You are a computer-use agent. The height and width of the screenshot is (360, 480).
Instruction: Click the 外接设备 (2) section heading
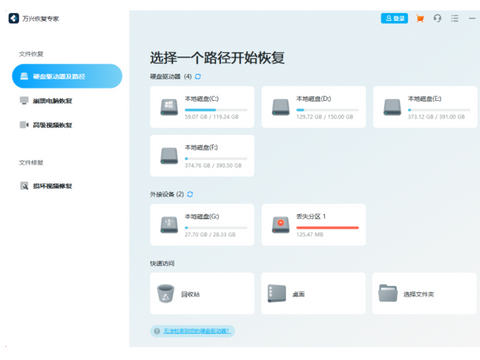pyautogui.click(x=167, y=194)
